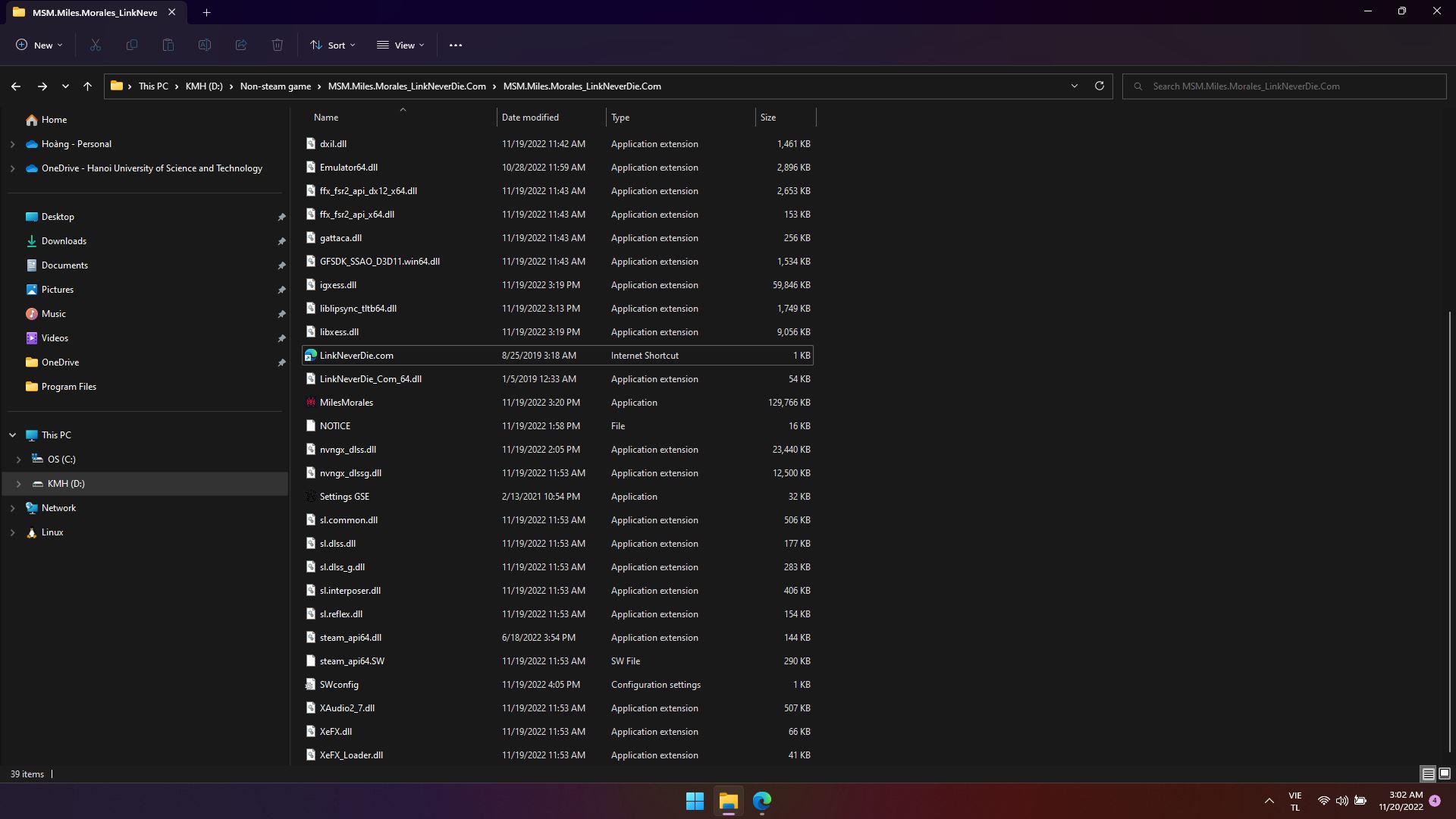
Task: Select the Settings GSE application
Action: 557,497
